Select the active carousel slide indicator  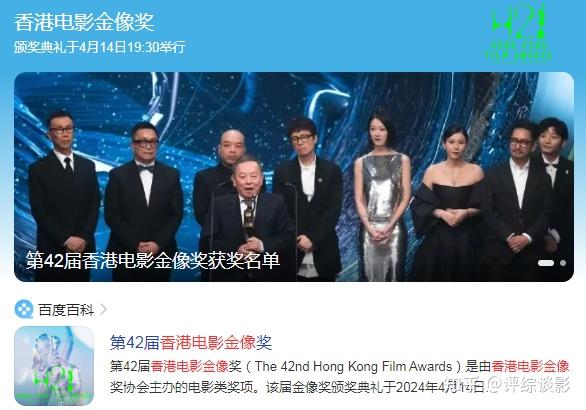[x=546, y=263]
